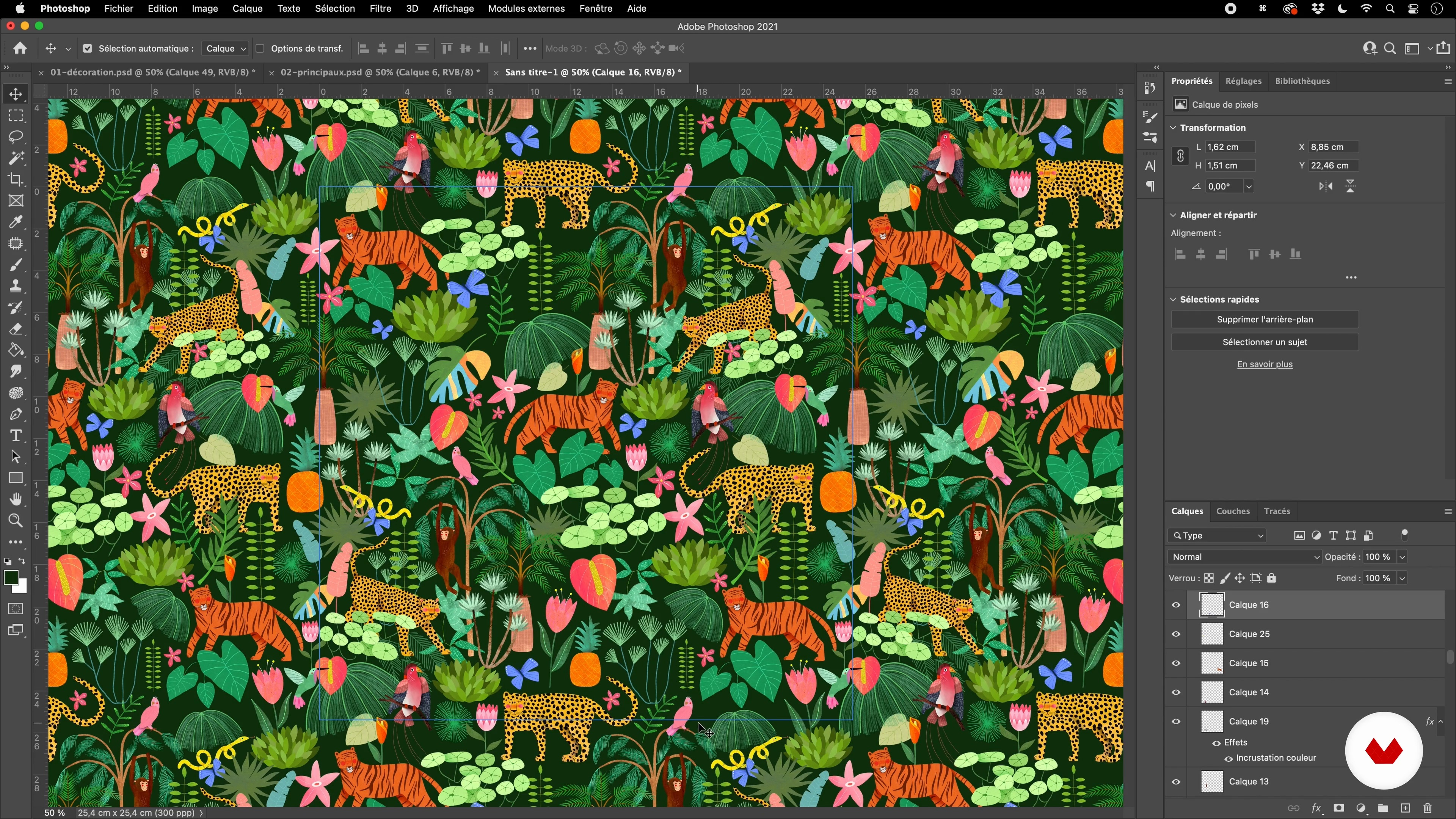
Task: Open the Calque menu
Action: [248, 8]
